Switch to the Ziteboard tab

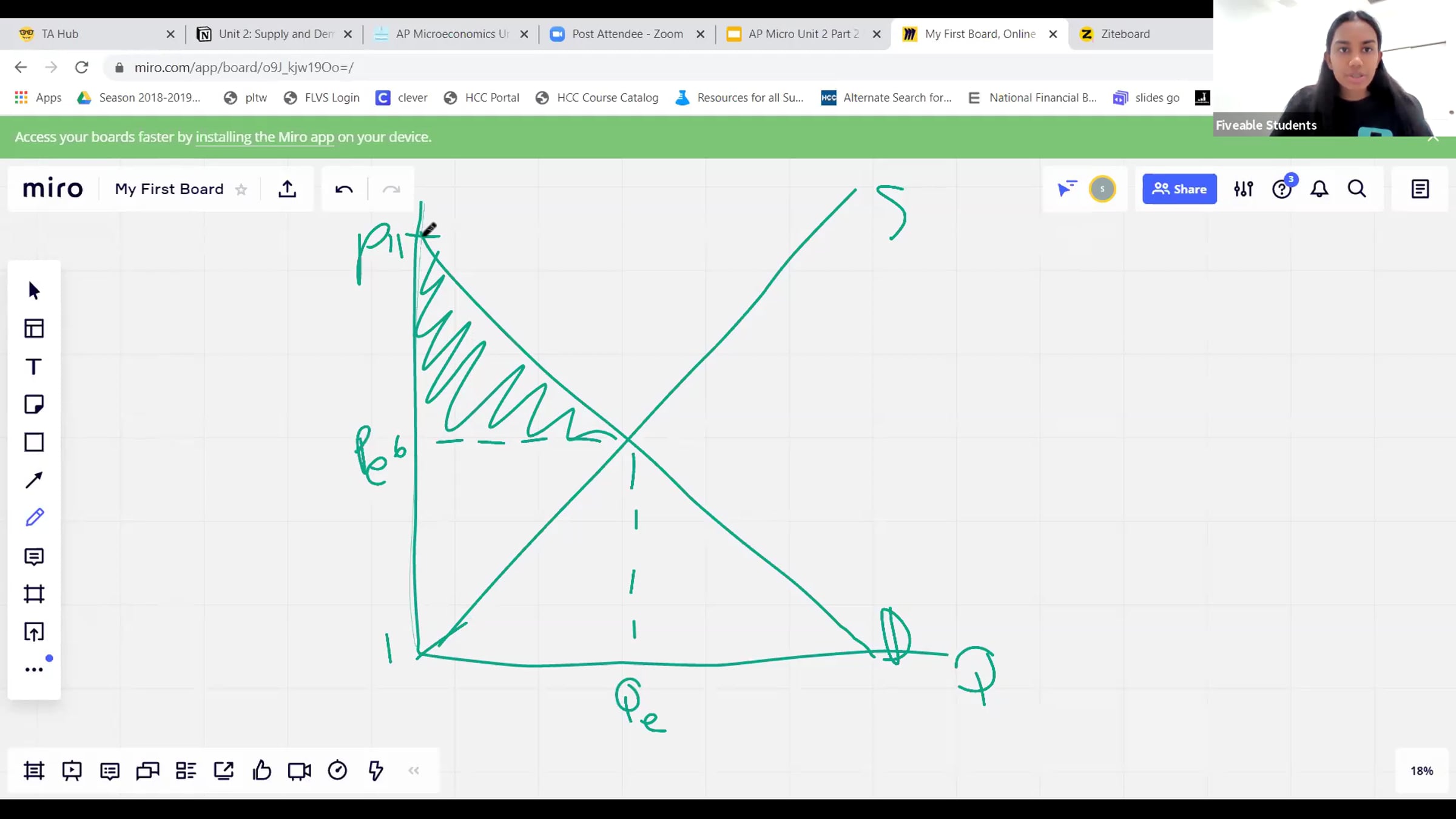1125,34
